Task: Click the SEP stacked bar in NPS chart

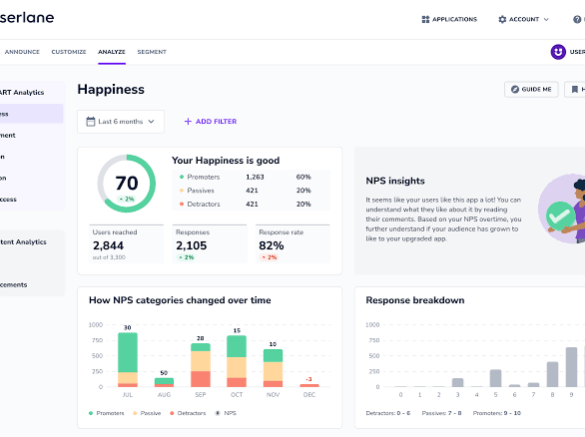Action: point(200,365)
